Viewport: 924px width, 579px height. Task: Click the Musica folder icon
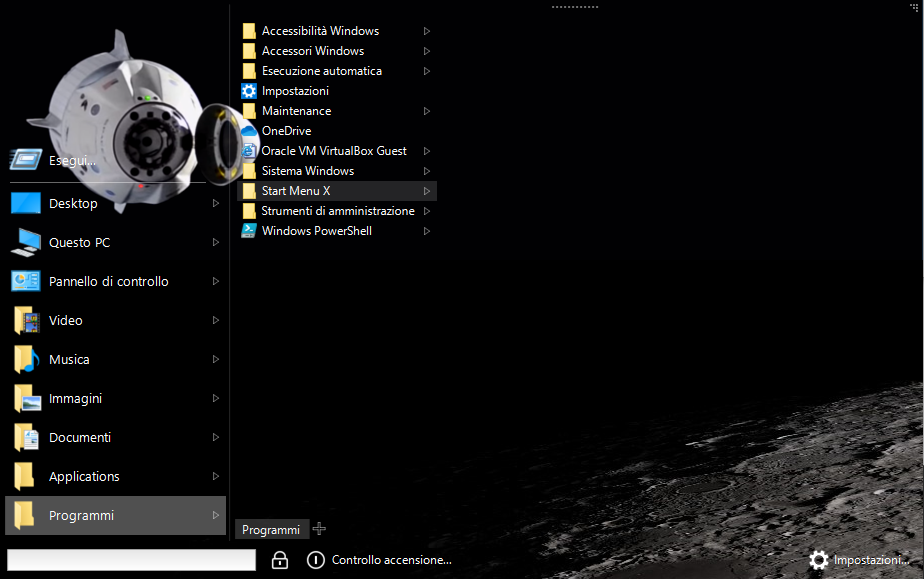(x=27, y=359)
